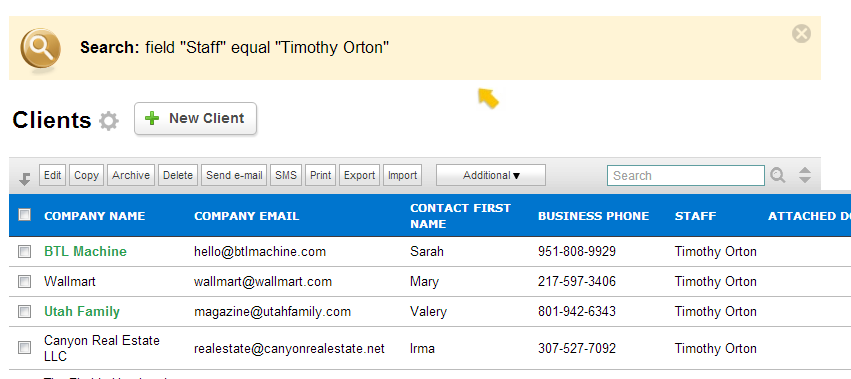Select the Wallmart row checkbox
Image resolution: width=851 pixels, height=379 pixels.
24,281
